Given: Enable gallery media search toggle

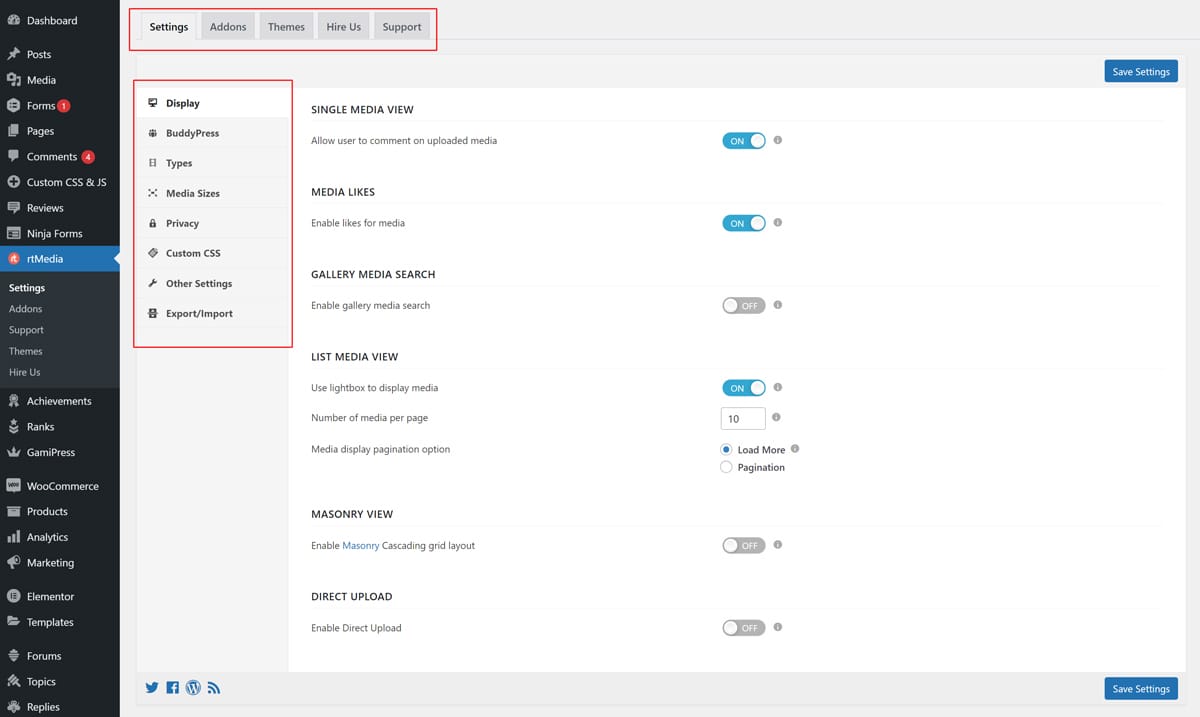Looking at the screenshot, I should pyautogui.click(x=743, y=305).
